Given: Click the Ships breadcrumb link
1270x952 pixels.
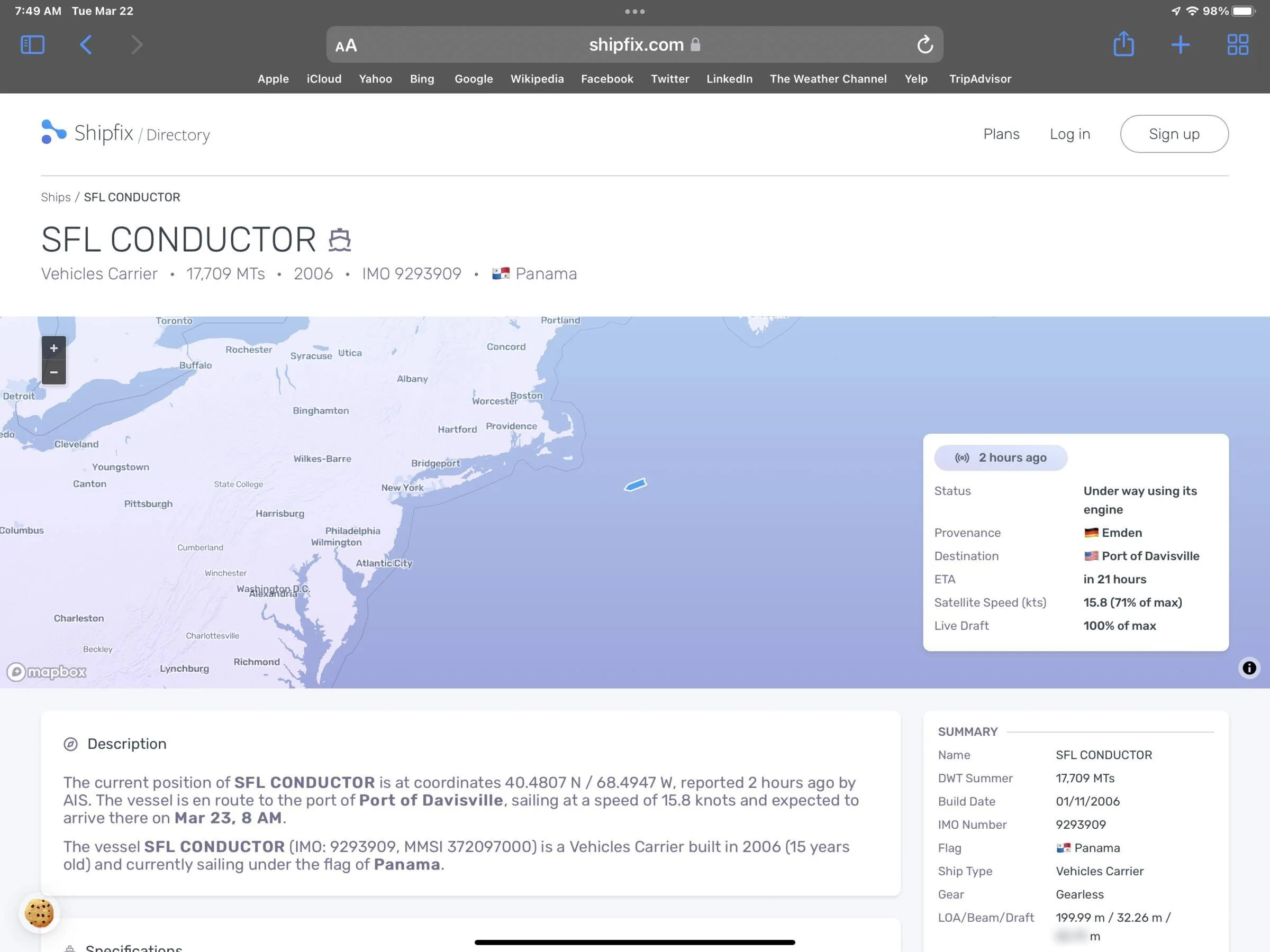Looking at the screenshot, I should pos(56,197).
